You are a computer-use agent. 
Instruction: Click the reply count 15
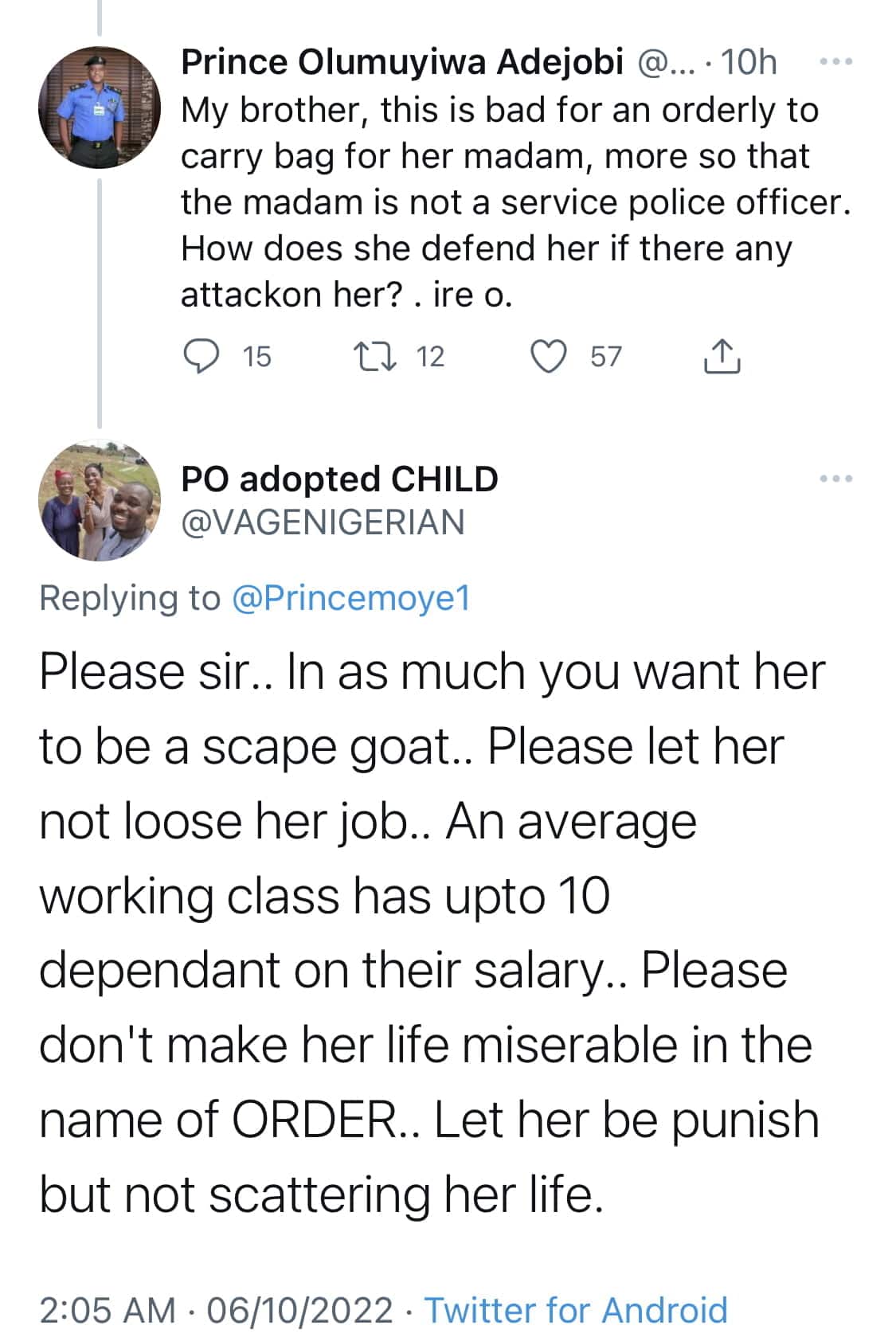256,356
